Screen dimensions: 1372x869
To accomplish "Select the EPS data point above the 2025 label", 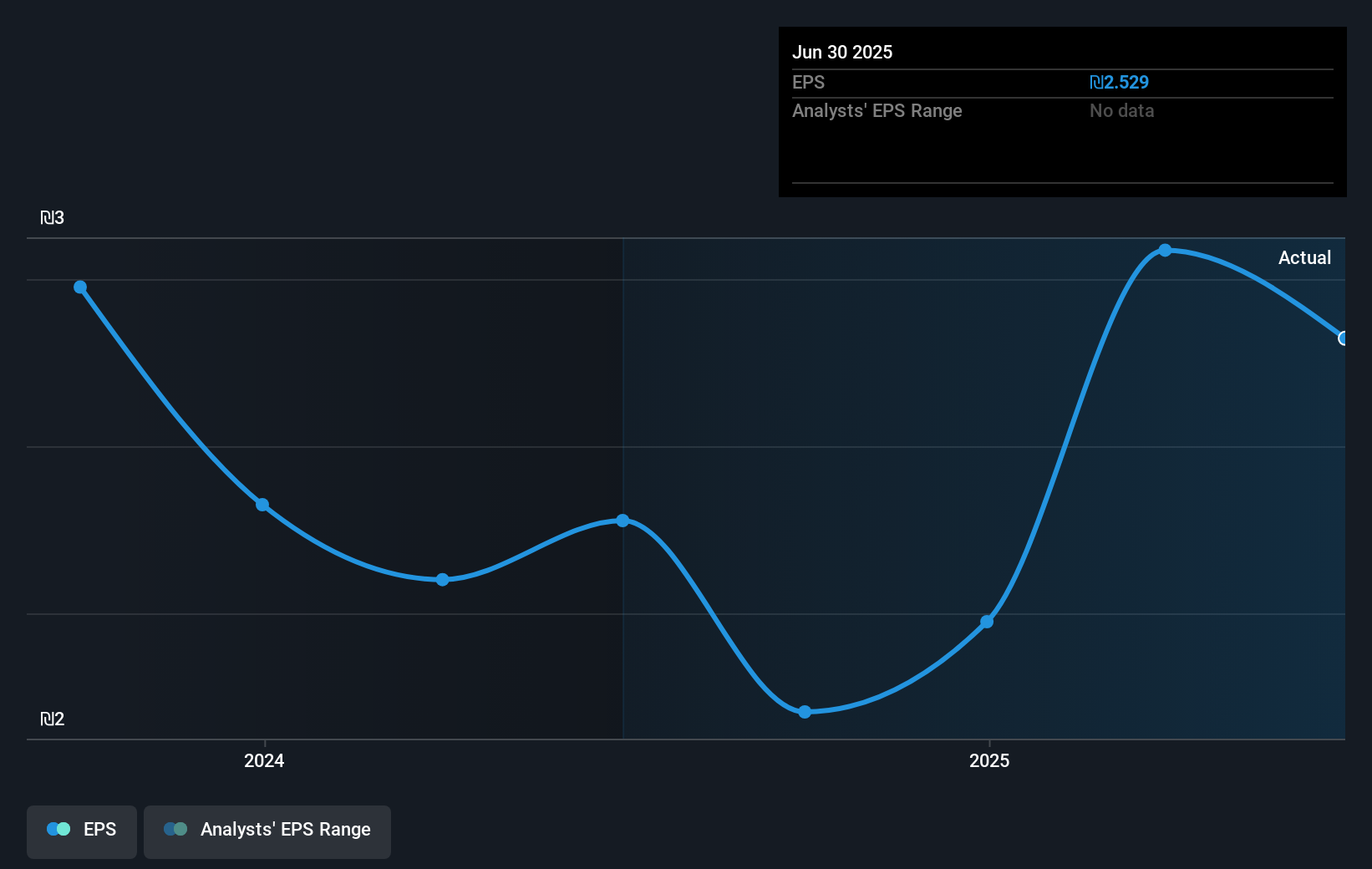I will [987, 622].
